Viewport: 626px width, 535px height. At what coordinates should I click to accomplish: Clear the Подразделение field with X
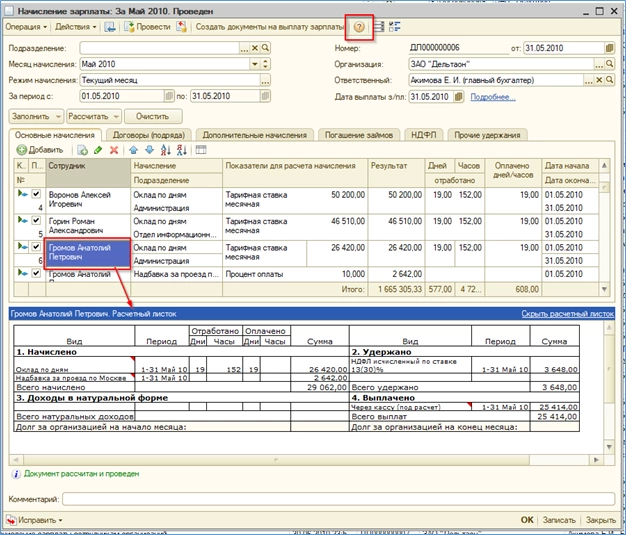click(x=255, y=47)
